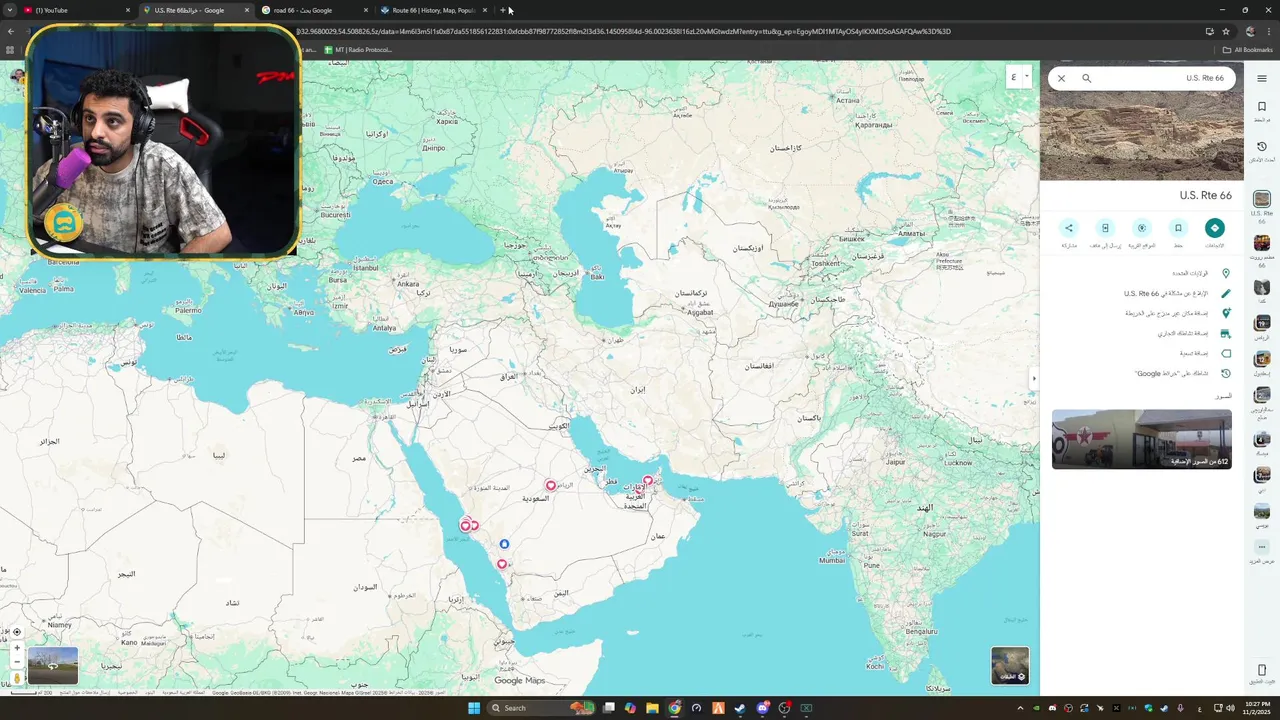
Task: Switch to the Route 66 History, Map tab
Action: (433, 10)
